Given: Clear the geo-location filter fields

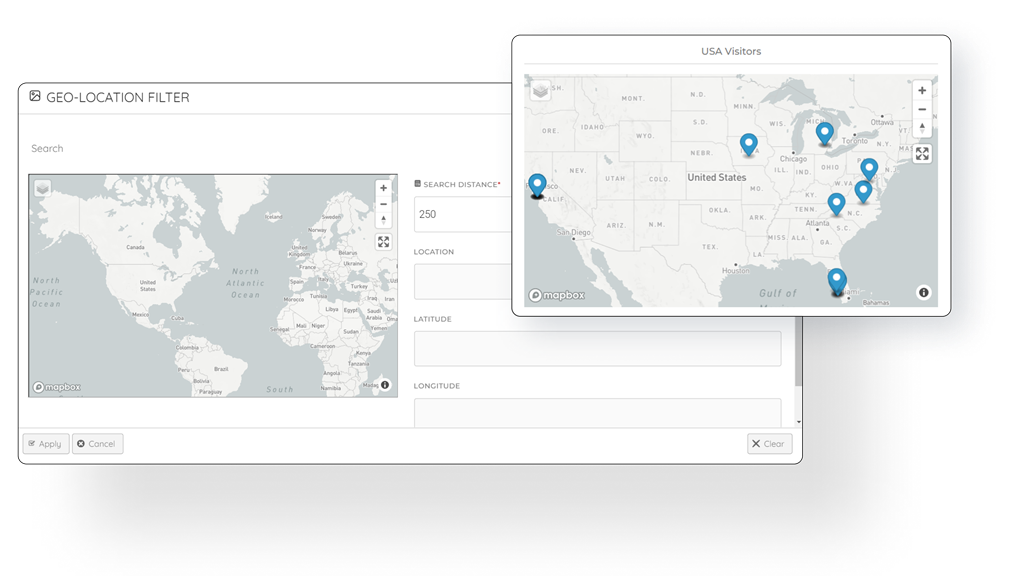Looking at the screenshot, I should pos(769,444).
